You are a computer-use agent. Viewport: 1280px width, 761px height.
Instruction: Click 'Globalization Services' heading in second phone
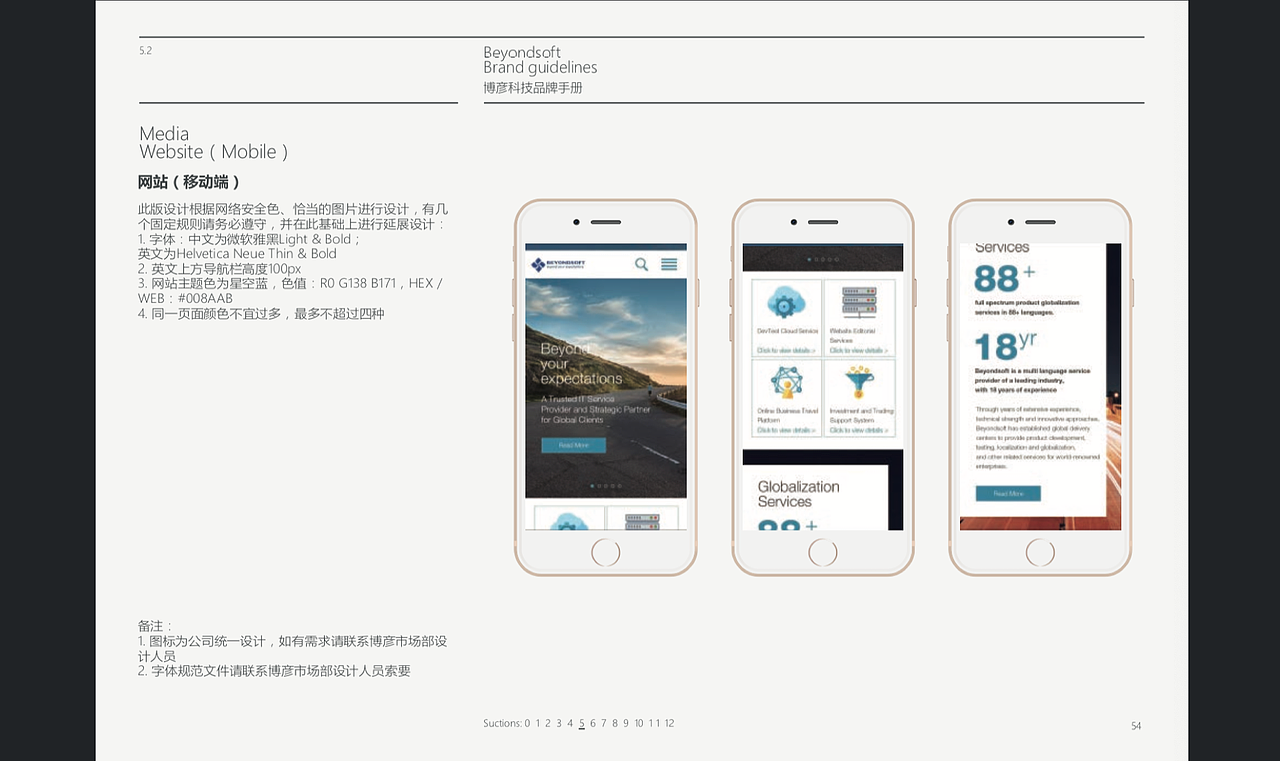[x=798, y=494]
